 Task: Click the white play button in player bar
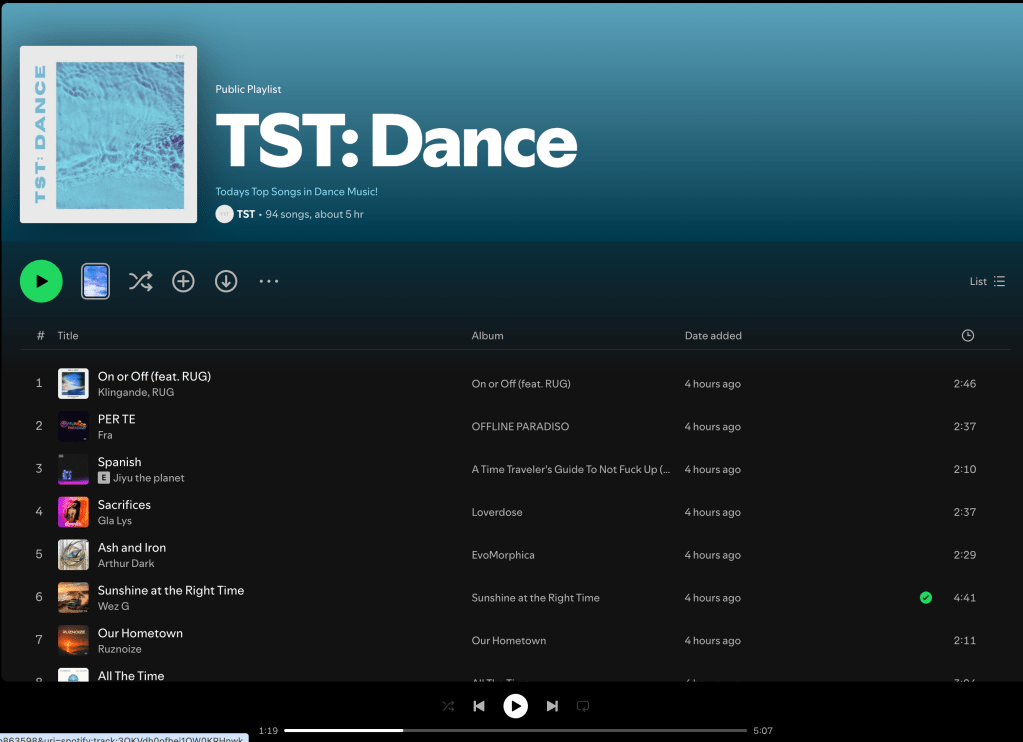(x=515, y=706)
